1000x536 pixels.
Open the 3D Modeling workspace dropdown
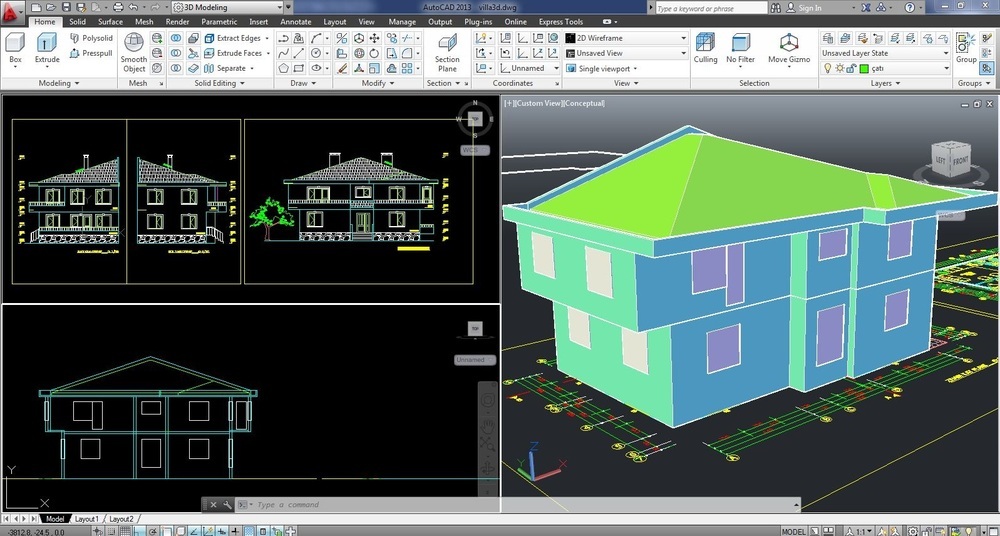[x=228, y=8]
